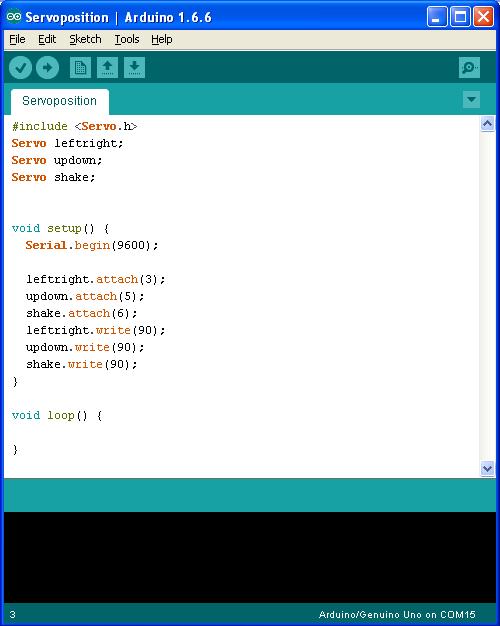Open the tab options dropdown arrow
500x626 pixels.
(471, 99)
